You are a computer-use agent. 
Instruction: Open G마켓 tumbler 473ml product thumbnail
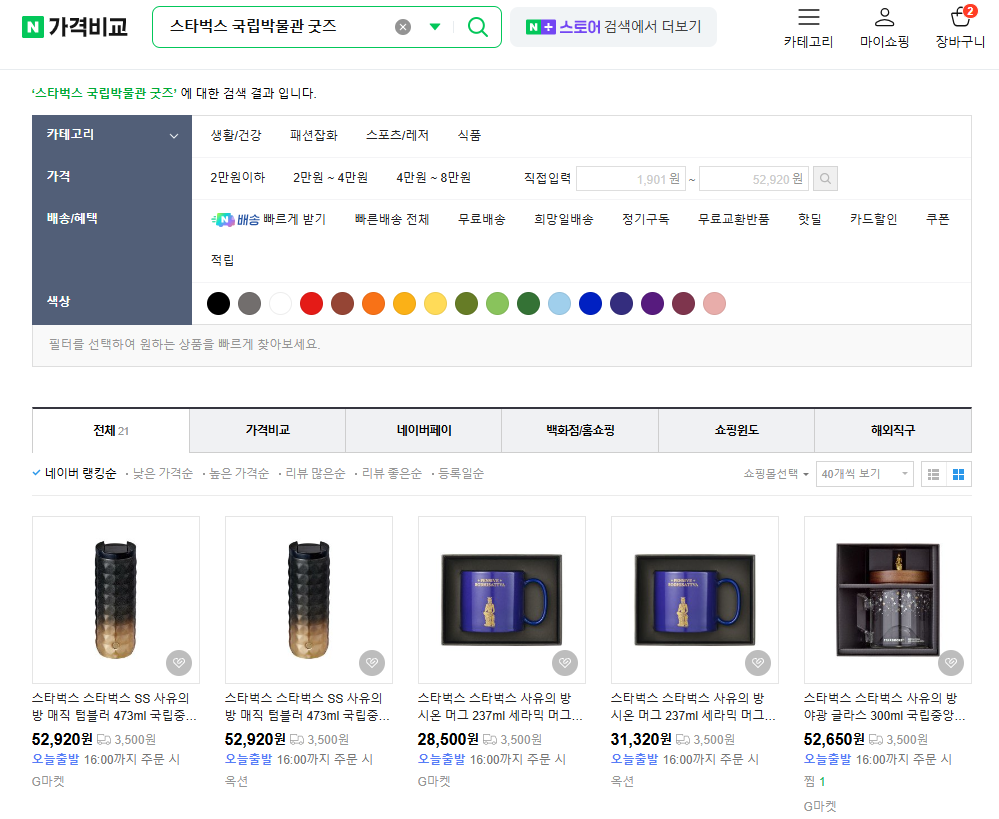(x=116, y=600)
